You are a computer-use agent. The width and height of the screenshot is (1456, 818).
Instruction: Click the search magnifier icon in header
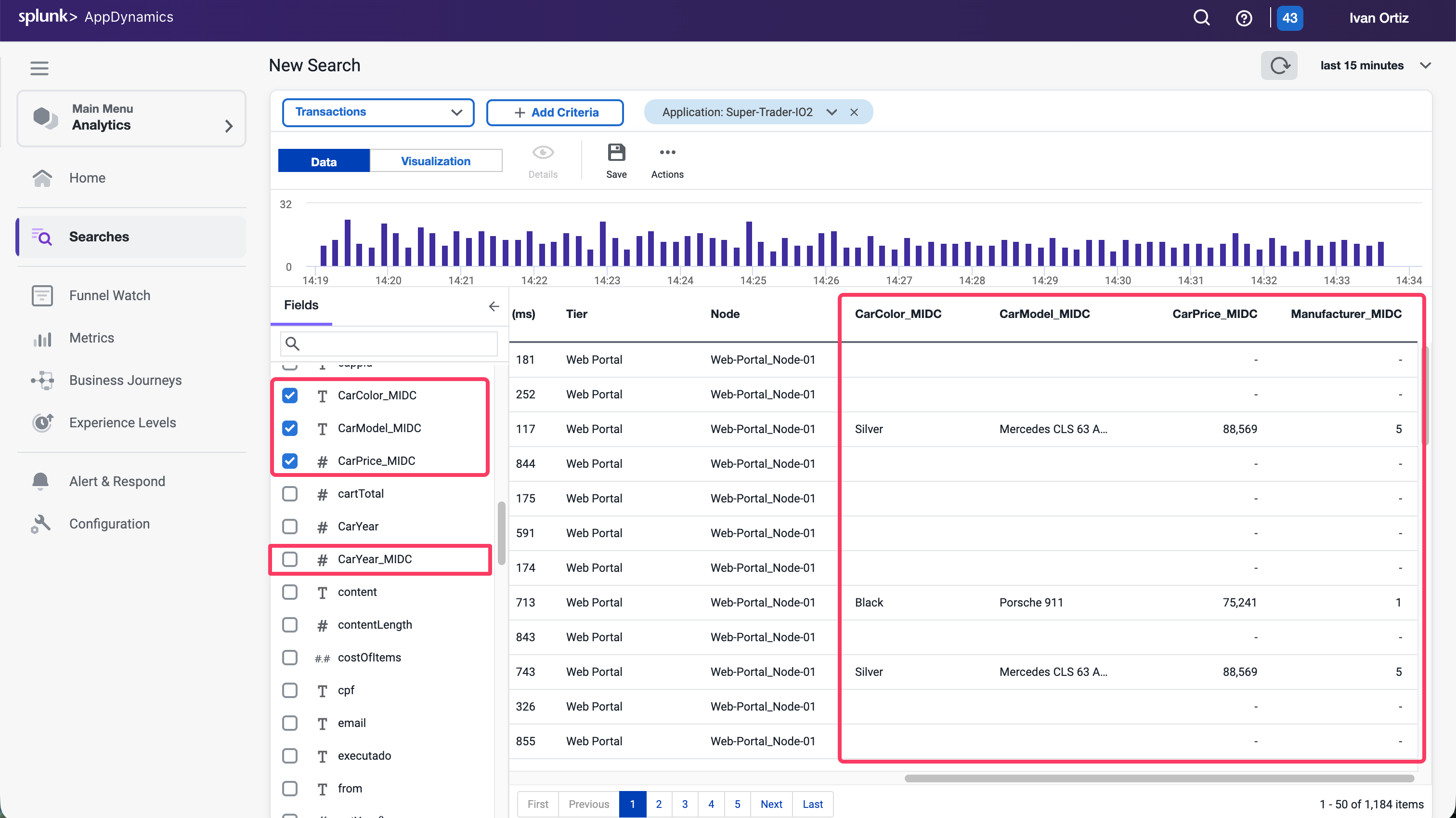pyautogui.click(x=1201, y=17)
